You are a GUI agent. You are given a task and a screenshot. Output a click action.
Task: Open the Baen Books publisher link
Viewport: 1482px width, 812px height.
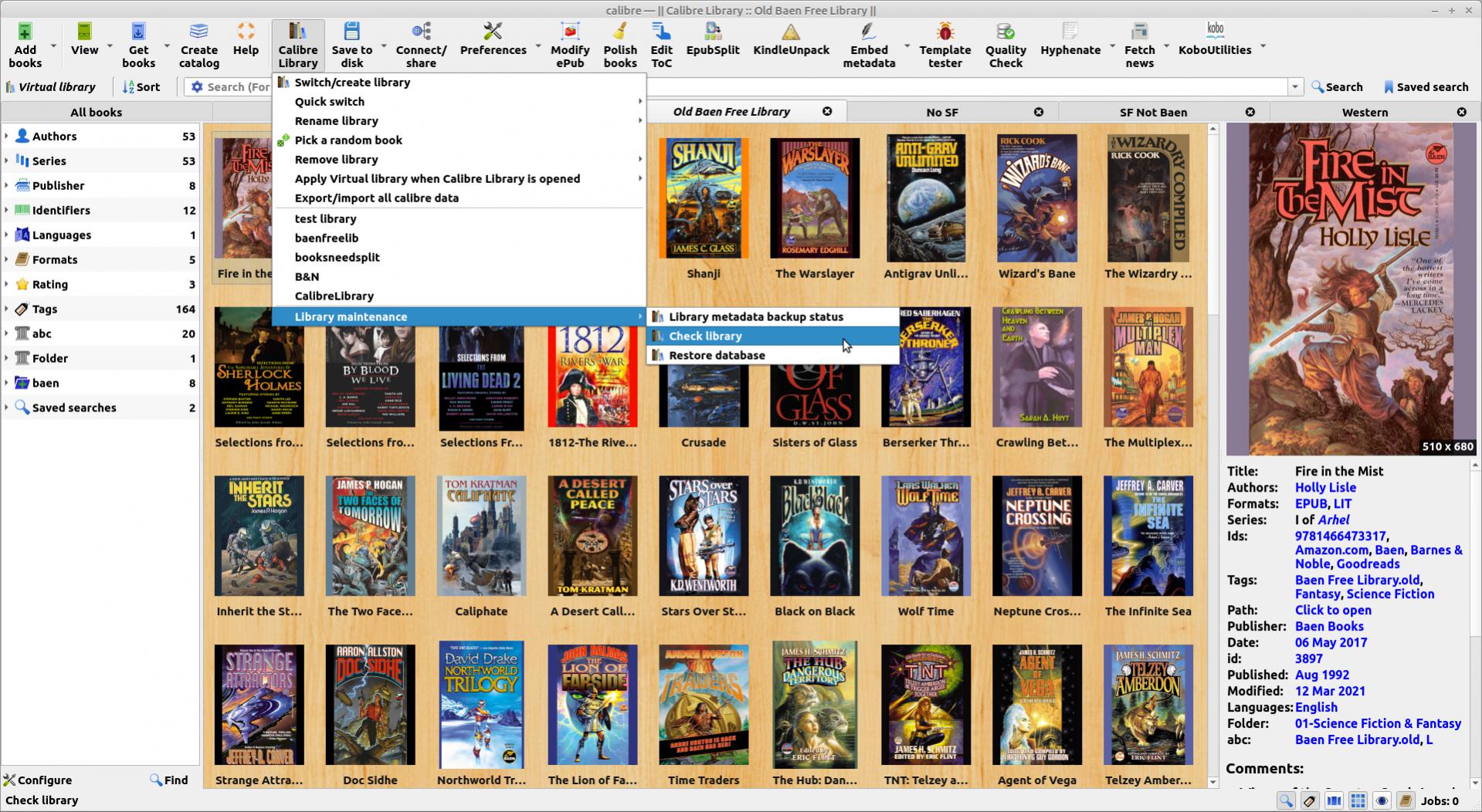pos(1329,627)
